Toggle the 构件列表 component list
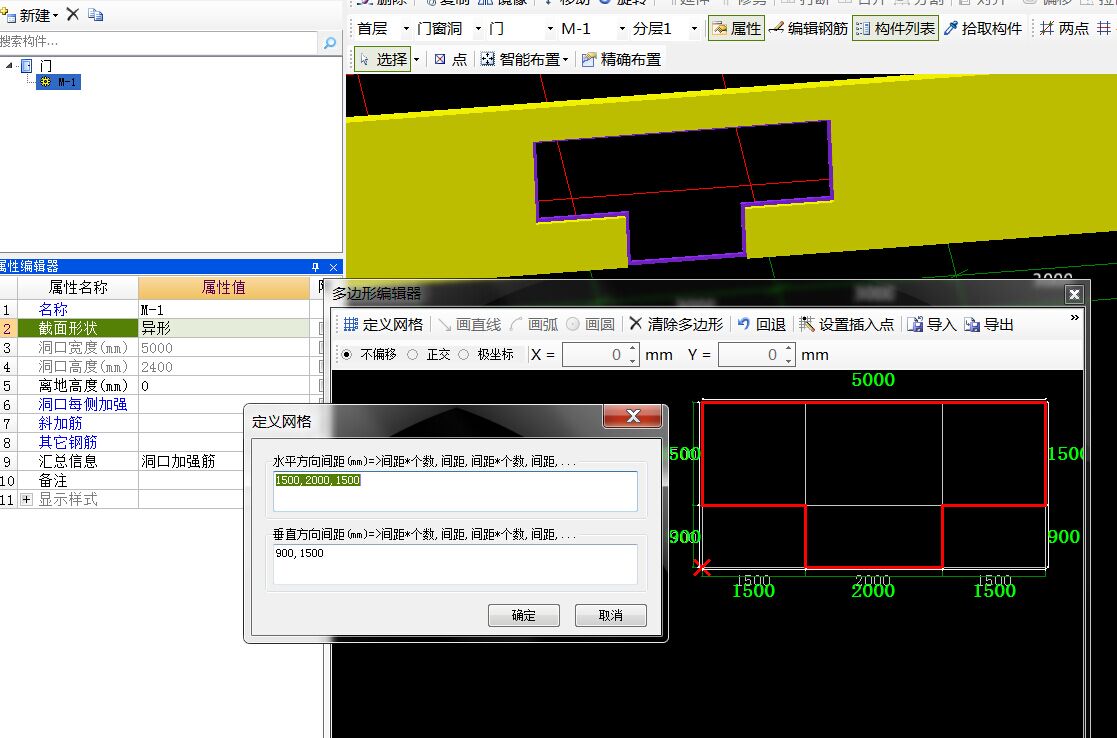This screenshot has width=1117, height=738. coord(895,28)
